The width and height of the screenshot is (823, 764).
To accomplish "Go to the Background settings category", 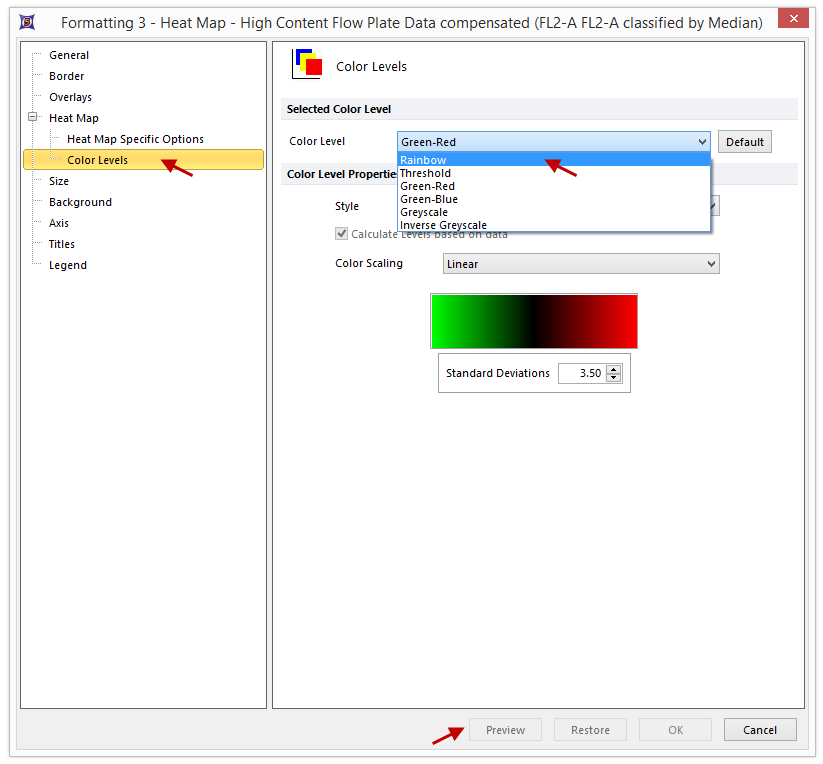I will (80, 202).
